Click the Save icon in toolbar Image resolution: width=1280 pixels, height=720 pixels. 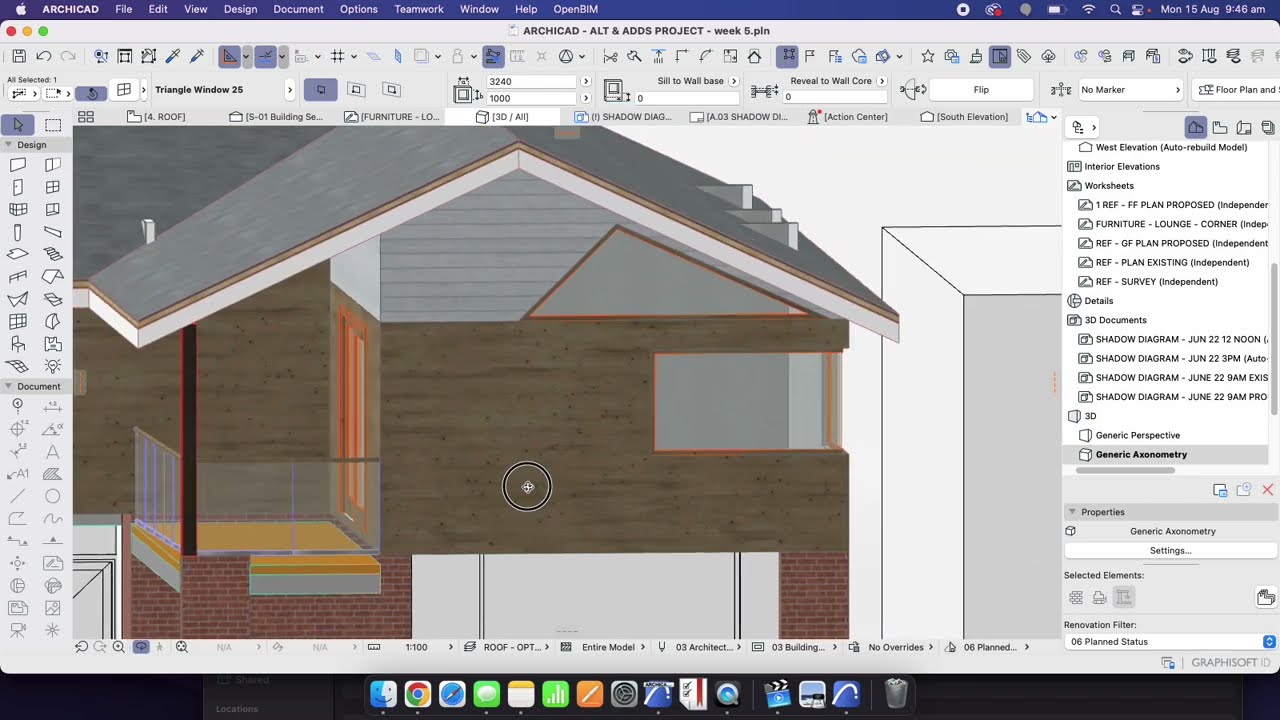[20, 56]
